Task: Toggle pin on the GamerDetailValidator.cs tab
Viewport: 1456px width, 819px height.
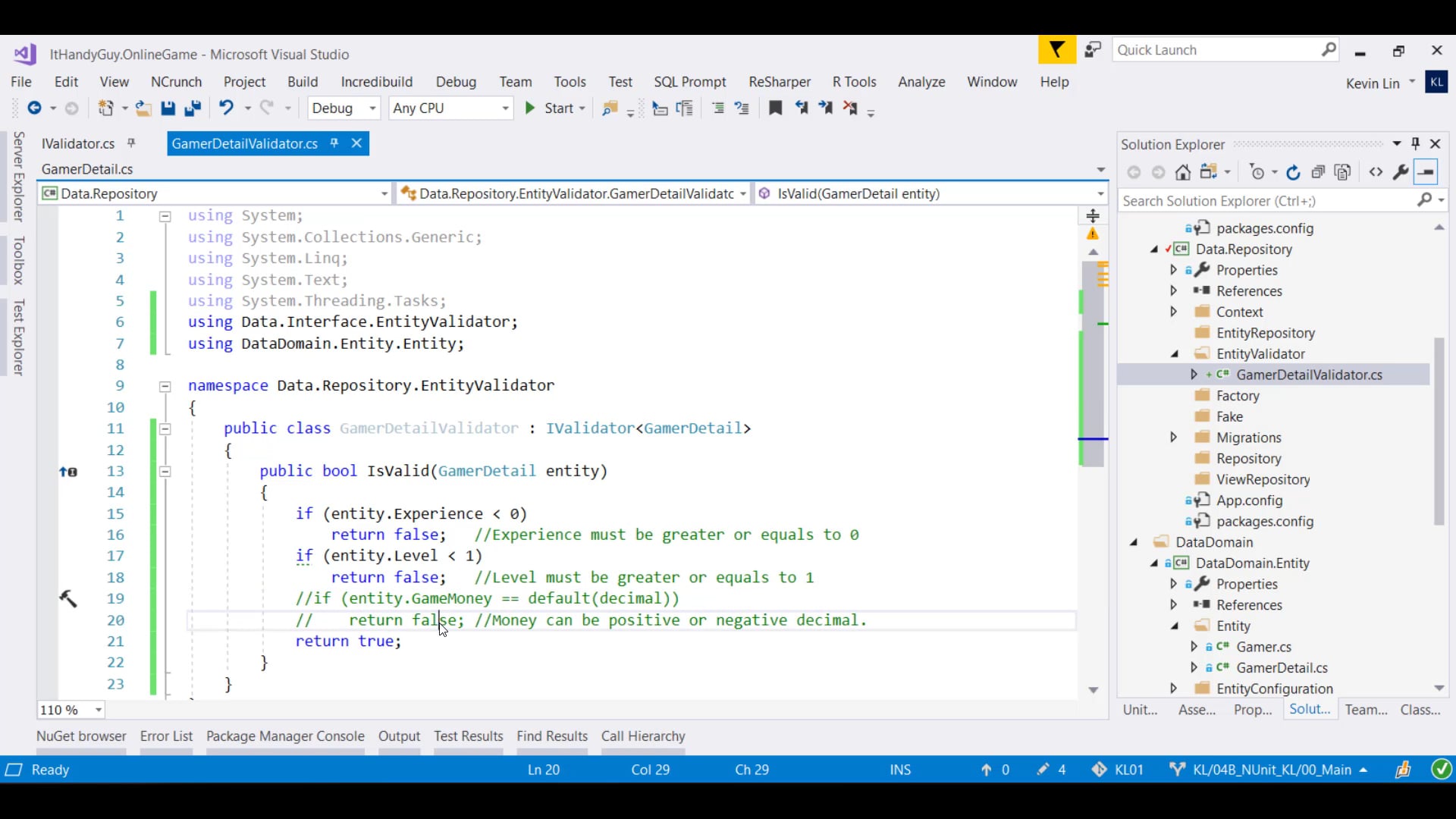Action: 334,143
